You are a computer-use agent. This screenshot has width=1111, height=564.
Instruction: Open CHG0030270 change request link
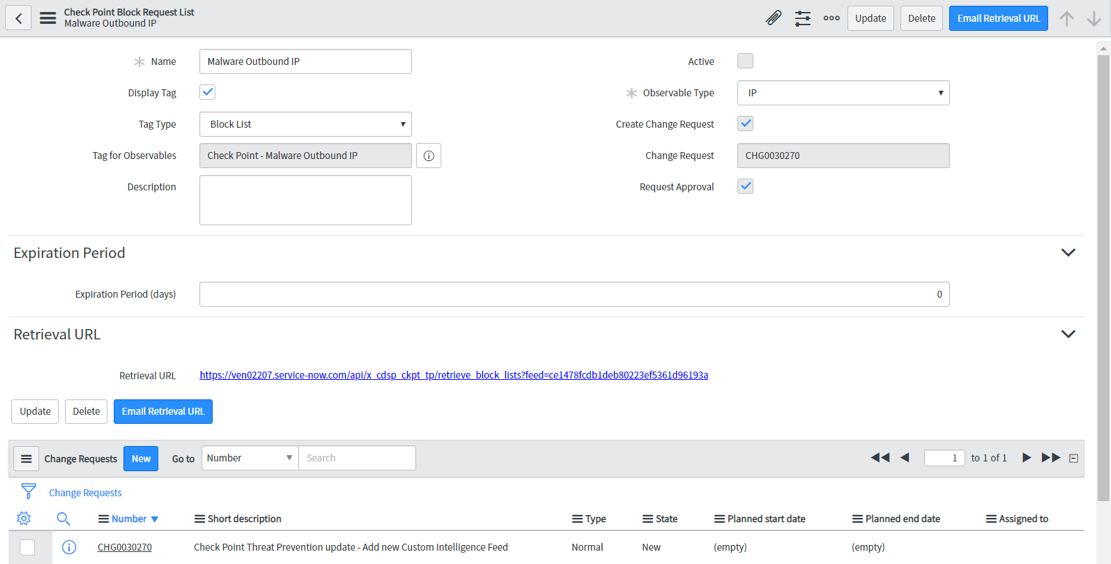(x=125, y=547)
